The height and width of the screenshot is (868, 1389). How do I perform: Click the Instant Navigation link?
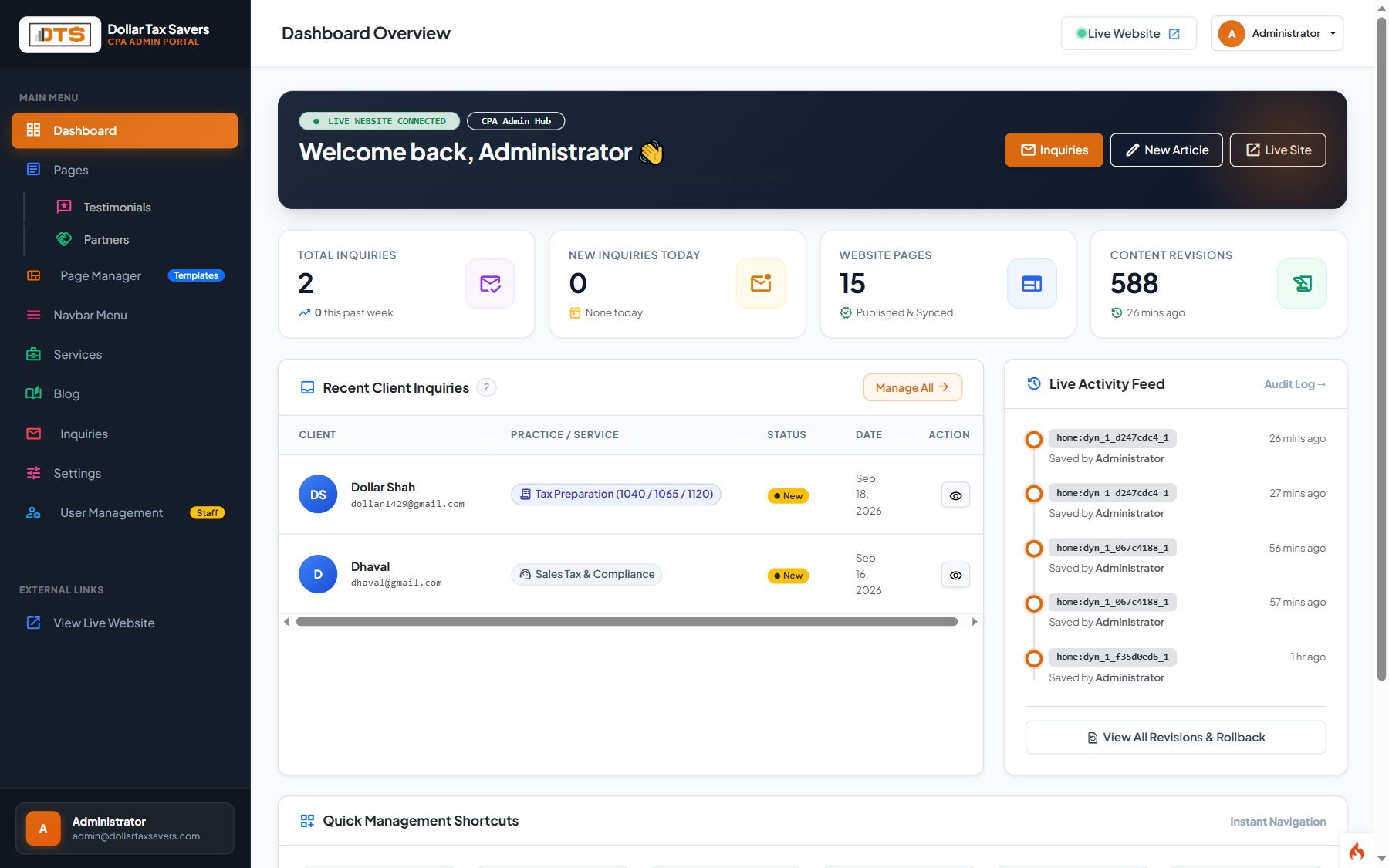click(x=1278, y=822)
